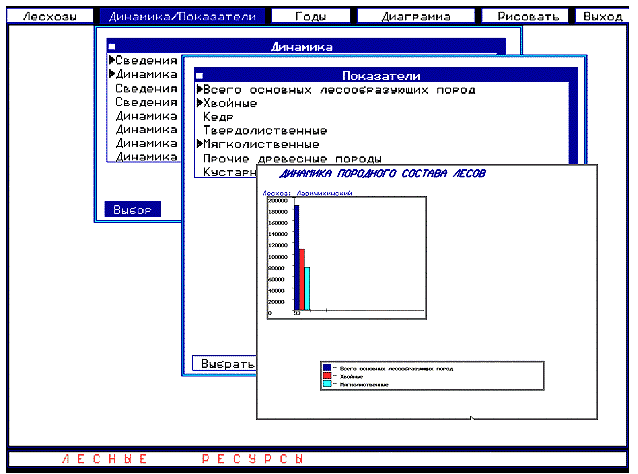Click the red bar in the chart
638x474 pixels.
tap(302, 280)
